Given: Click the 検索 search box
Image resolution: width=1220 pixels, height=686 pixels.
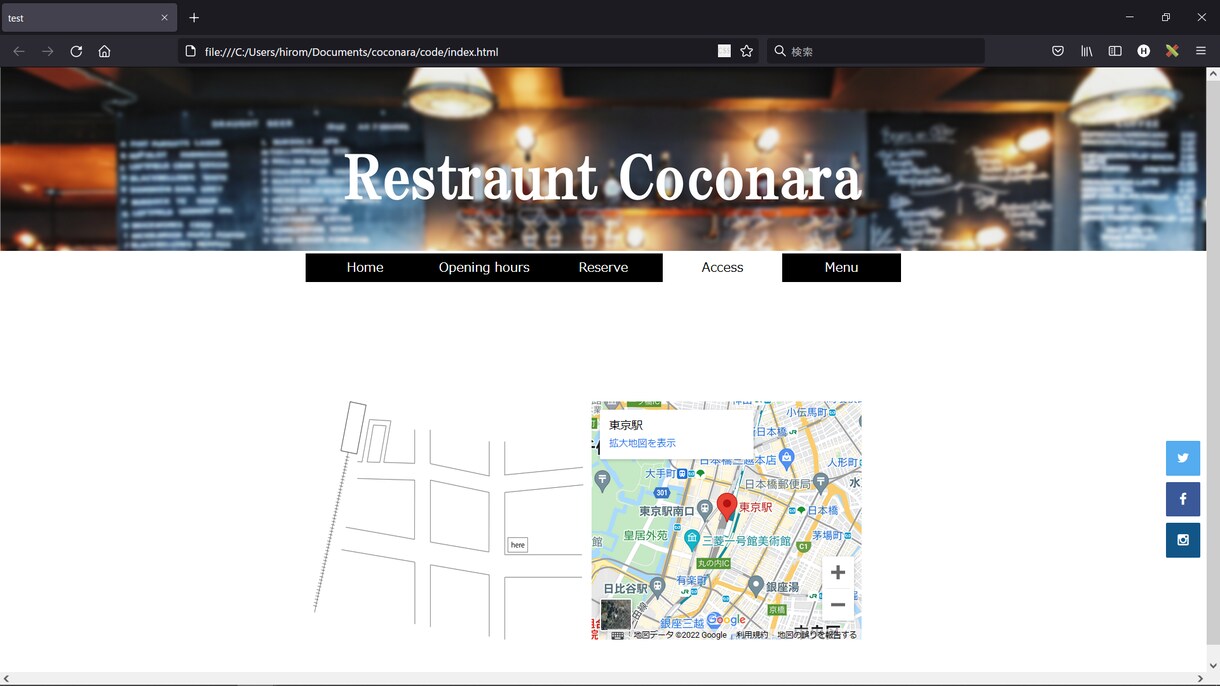Looking at the screenshot, I should [x=876, y=51].
